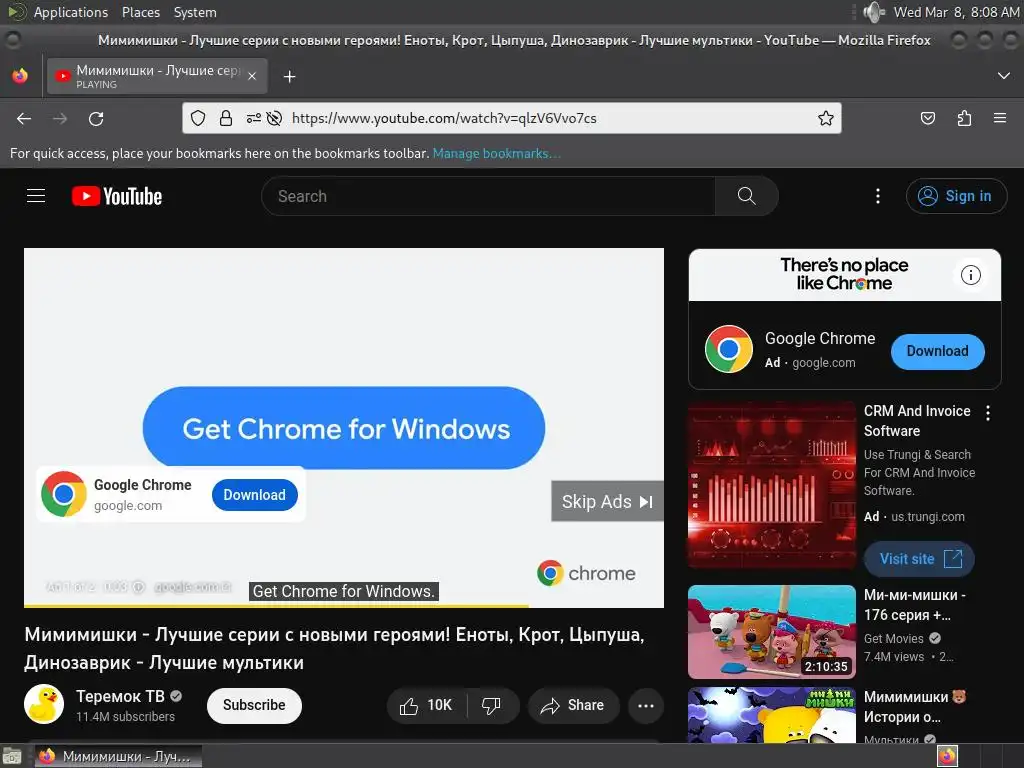Show site security padlock info
Viewport: 1024px width, 768px height.
[225, 118]
